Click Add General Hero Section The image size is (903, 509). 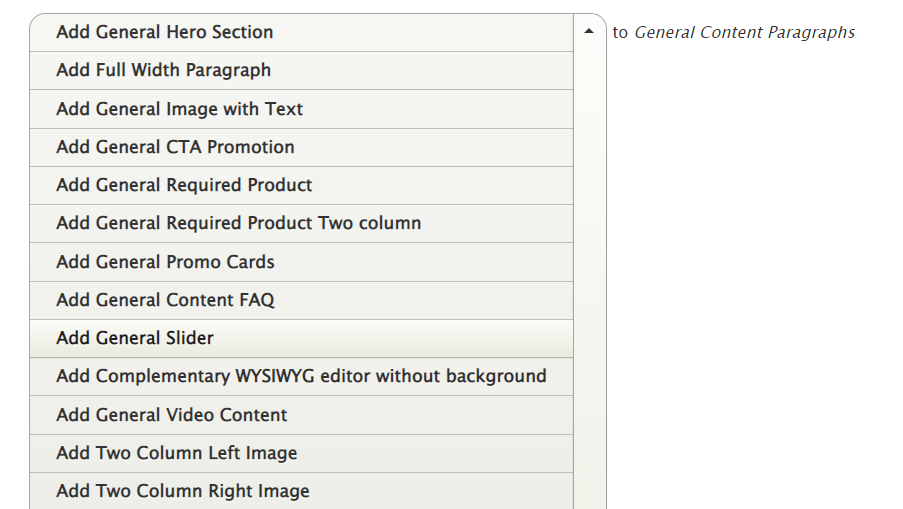pyautogui.click(x=165, y=32)
